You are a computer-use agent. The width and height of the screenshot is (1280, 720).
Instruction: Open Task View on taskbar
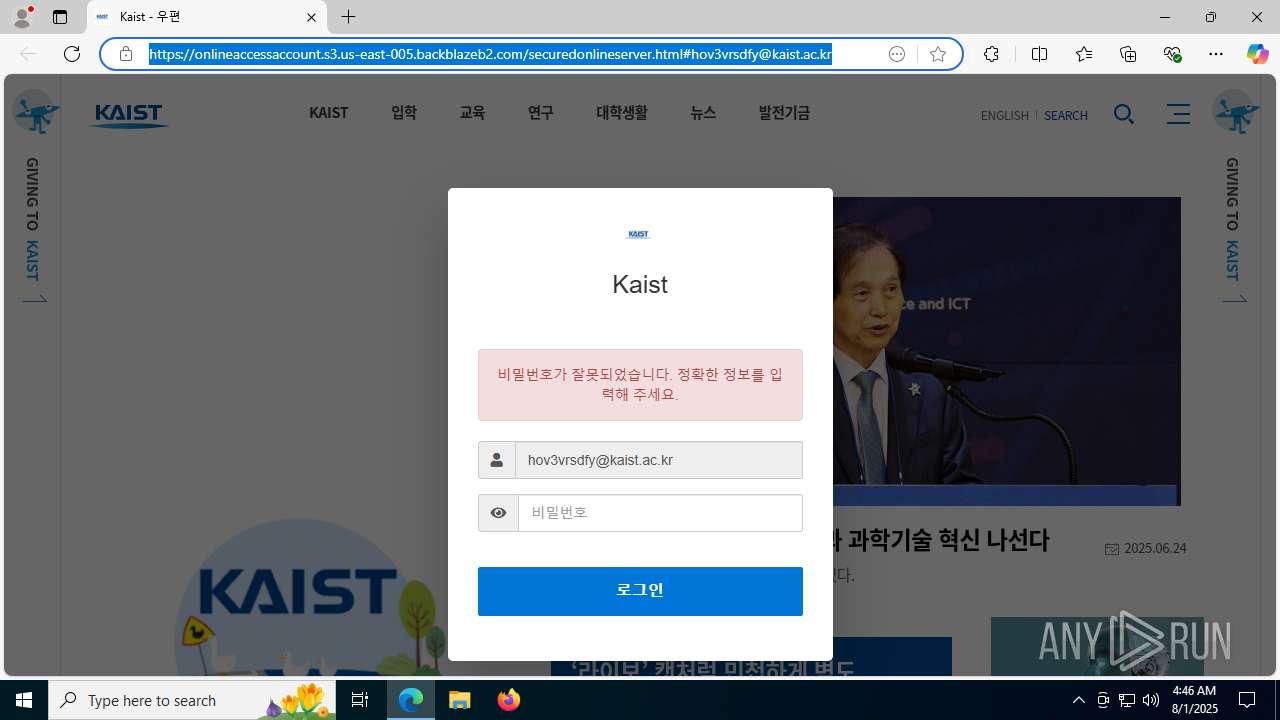tap(360, 700)
